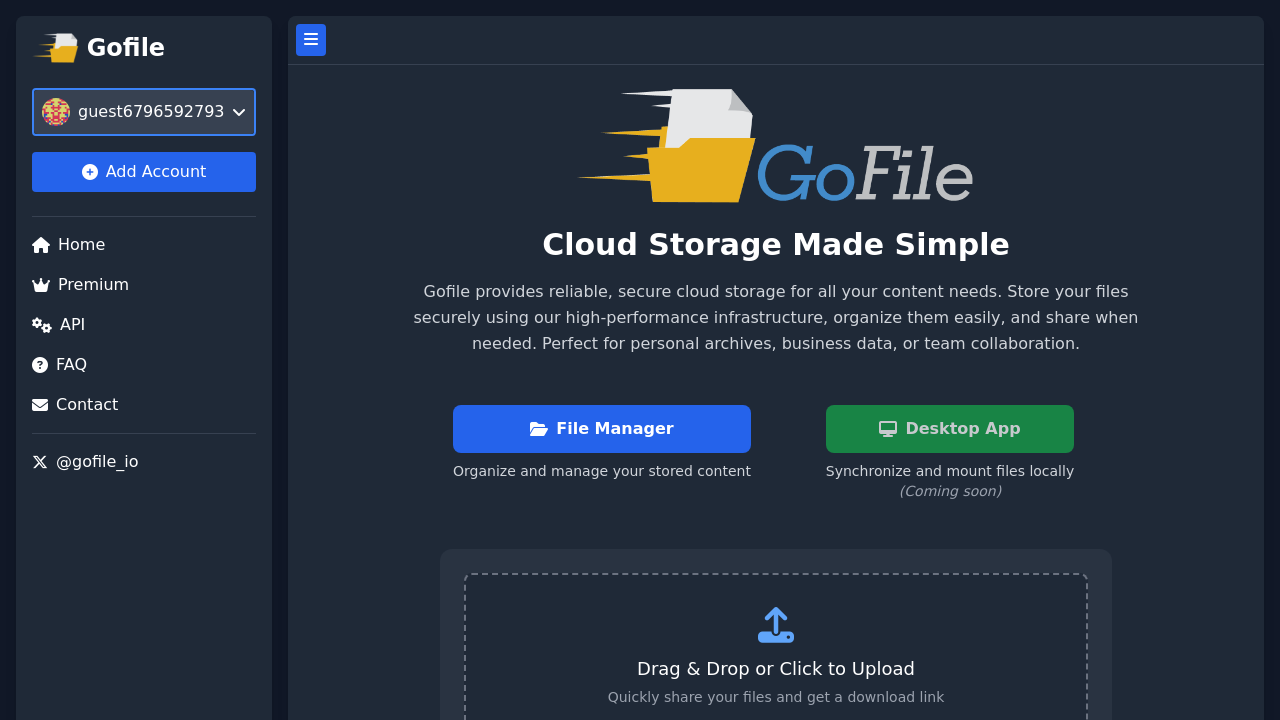
Task: Click the X logo icon beside @gofile_io
Action: pyautogui.click(x=40, y=462)
